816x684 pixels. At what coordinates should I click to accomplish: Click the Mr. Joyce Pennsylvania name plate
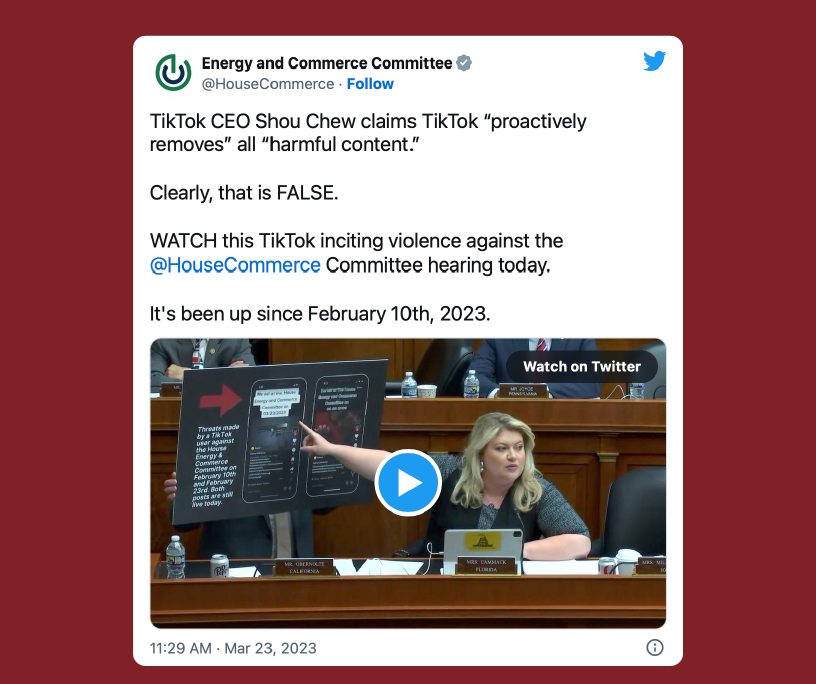point(522,391)
